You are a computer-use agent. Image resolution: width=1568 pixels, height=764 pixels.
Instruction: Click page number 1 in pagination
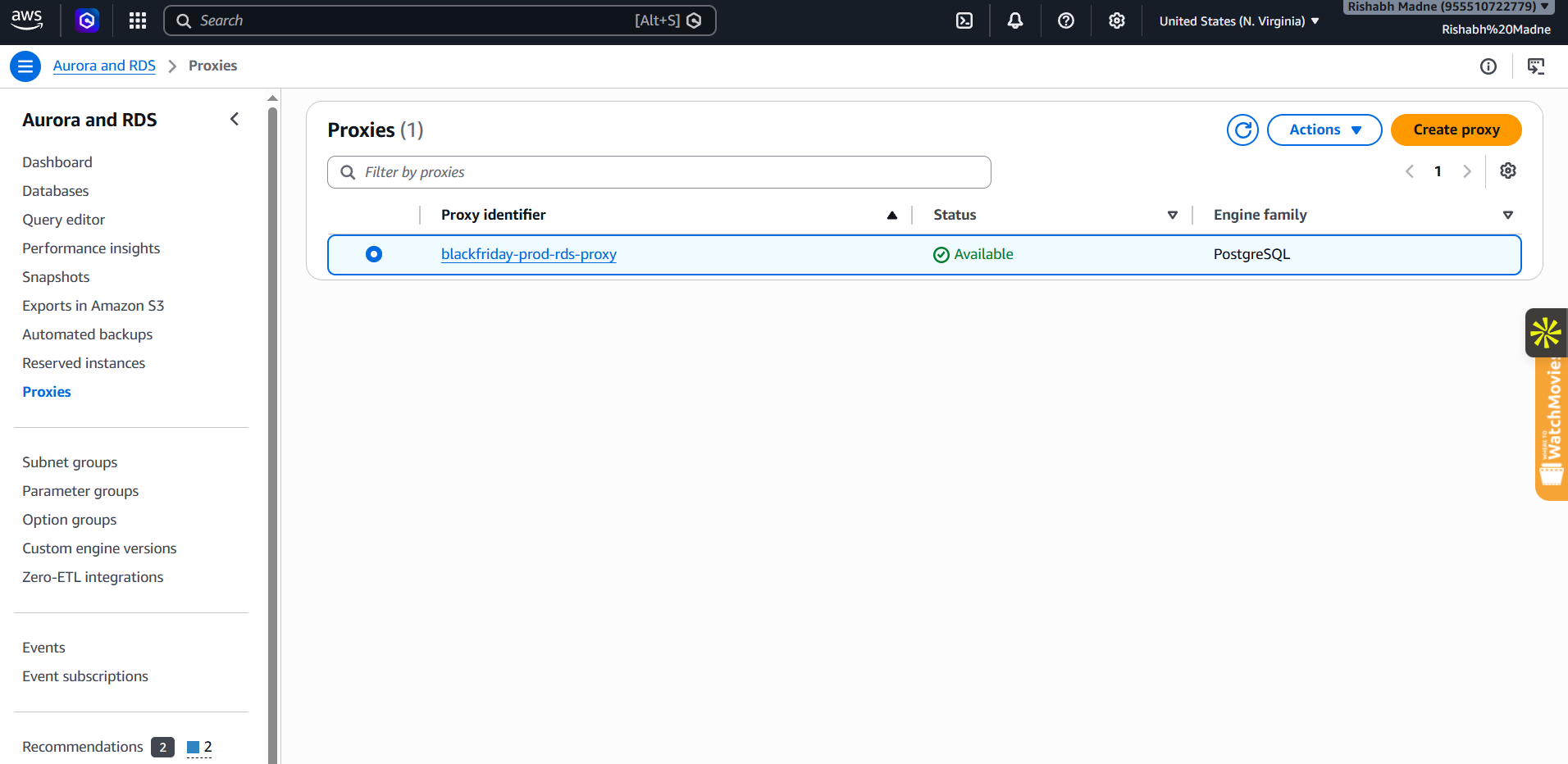click(1438, 171)
